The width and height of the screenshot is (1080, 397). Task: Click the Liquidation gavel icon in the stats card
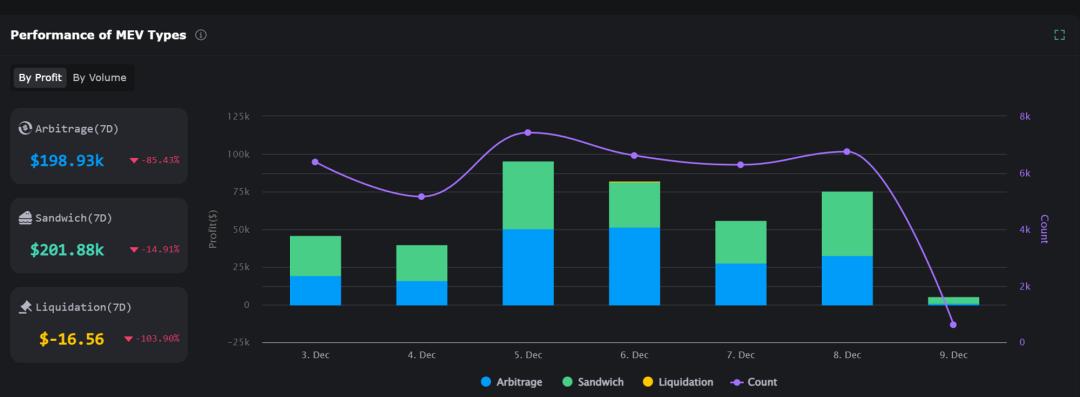coord(25,307)
